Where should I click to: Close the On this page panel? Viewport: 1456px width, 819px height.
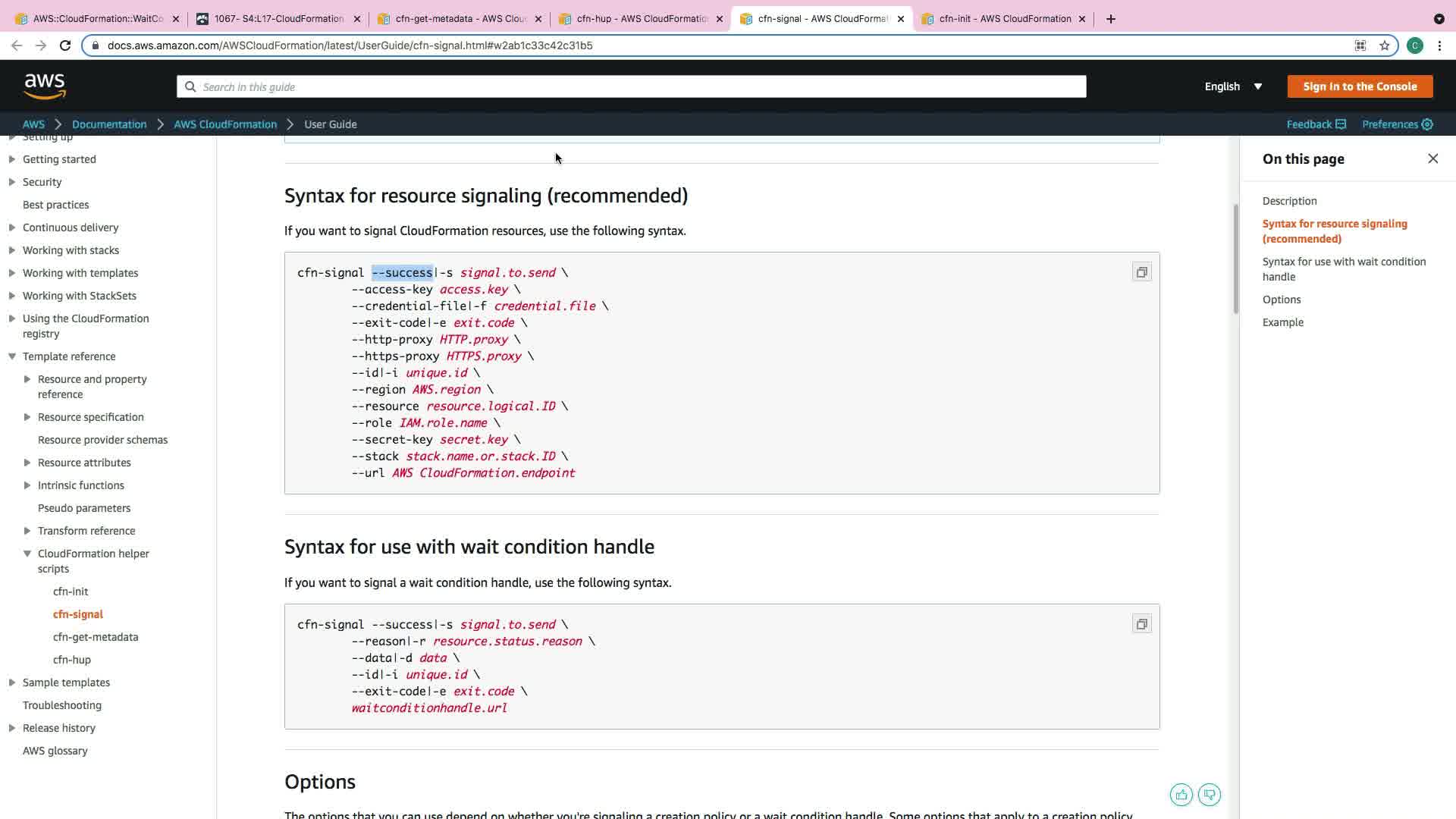1432,158
